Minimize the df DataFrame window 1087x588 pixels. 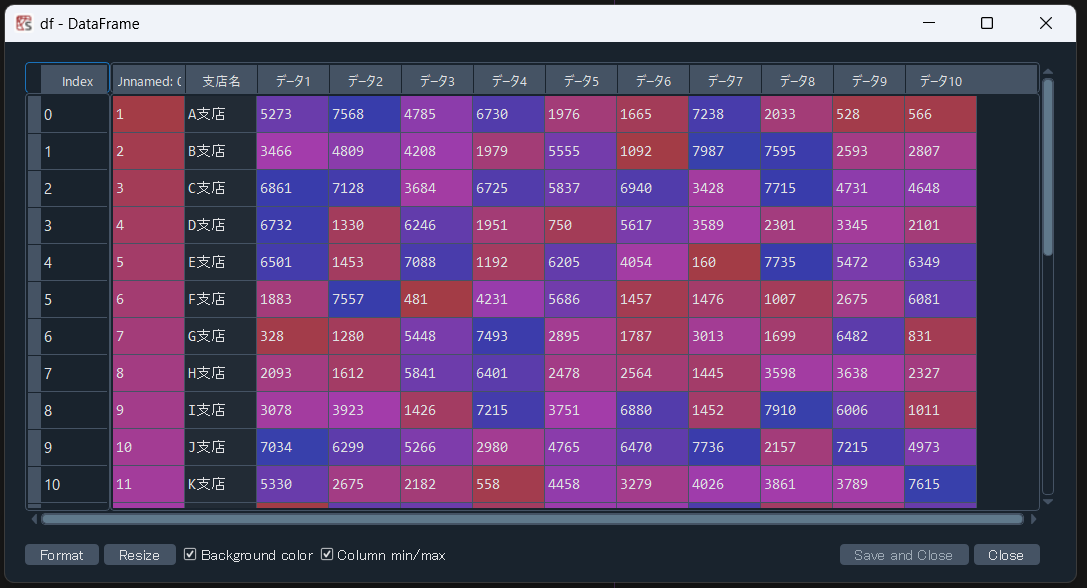click(927, 23)
